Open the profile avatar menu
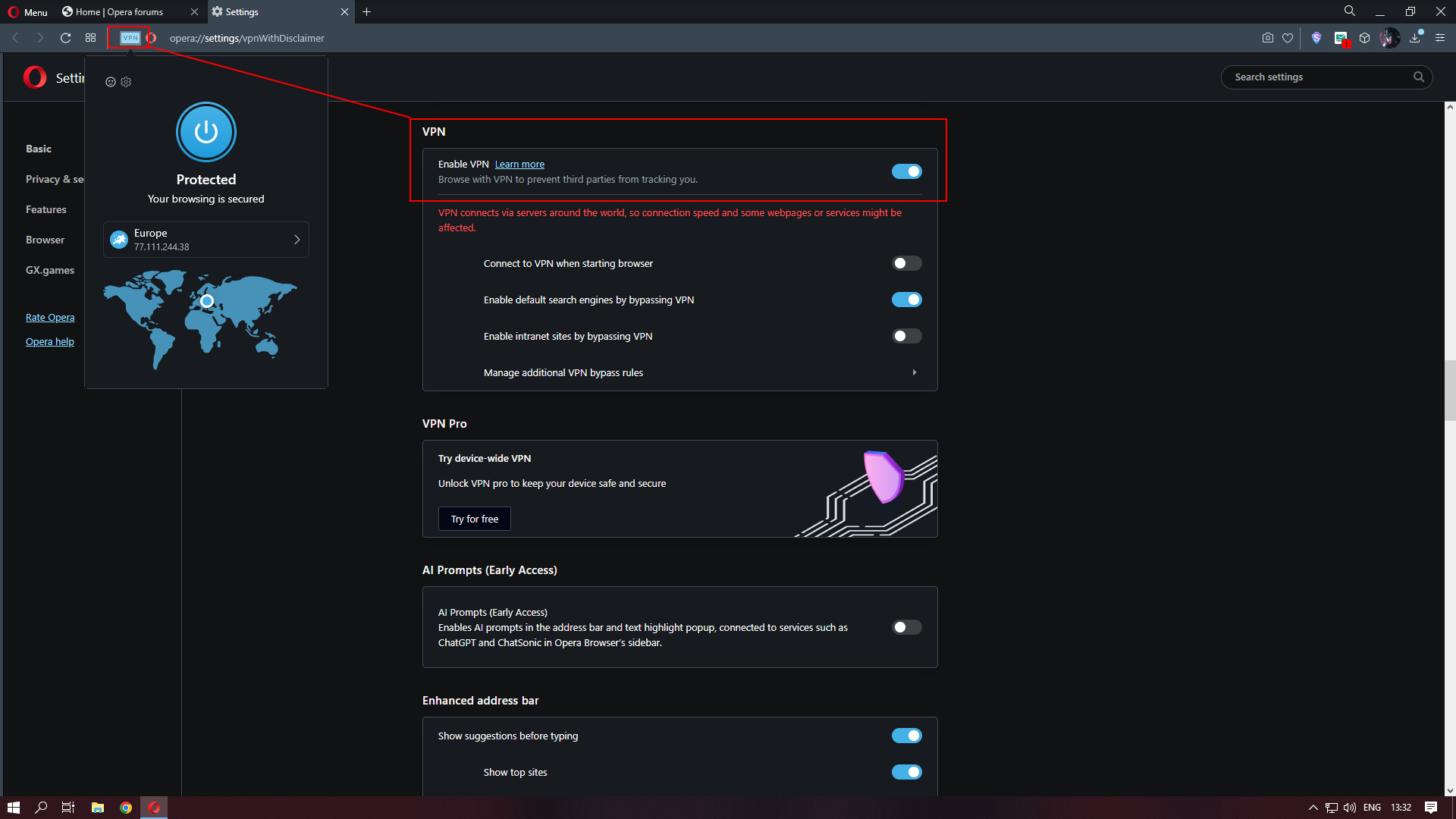This screenshot has height=819, width=1456. (x=1390, y=38)
